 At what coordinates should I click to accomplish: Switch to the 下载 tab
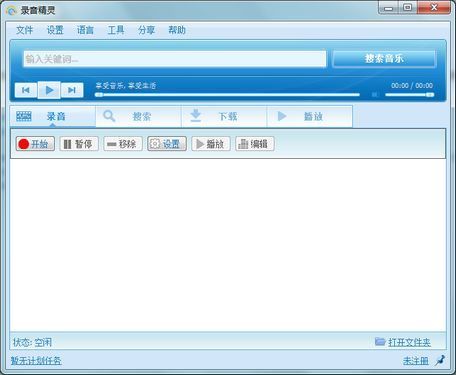point(224,116)
